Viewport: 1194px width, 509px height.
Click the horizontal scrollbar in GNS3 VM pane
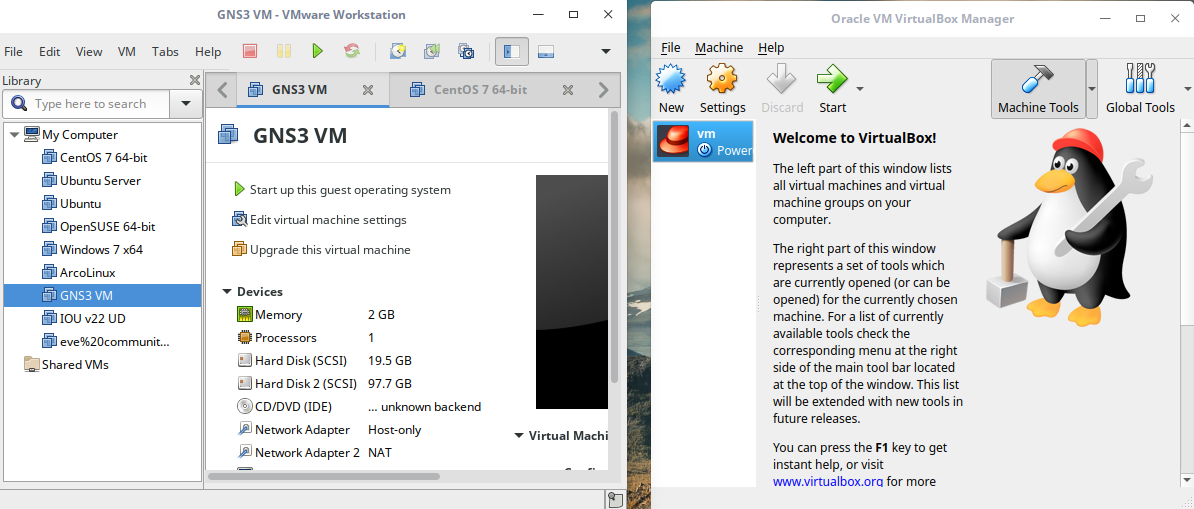[324, 476]
